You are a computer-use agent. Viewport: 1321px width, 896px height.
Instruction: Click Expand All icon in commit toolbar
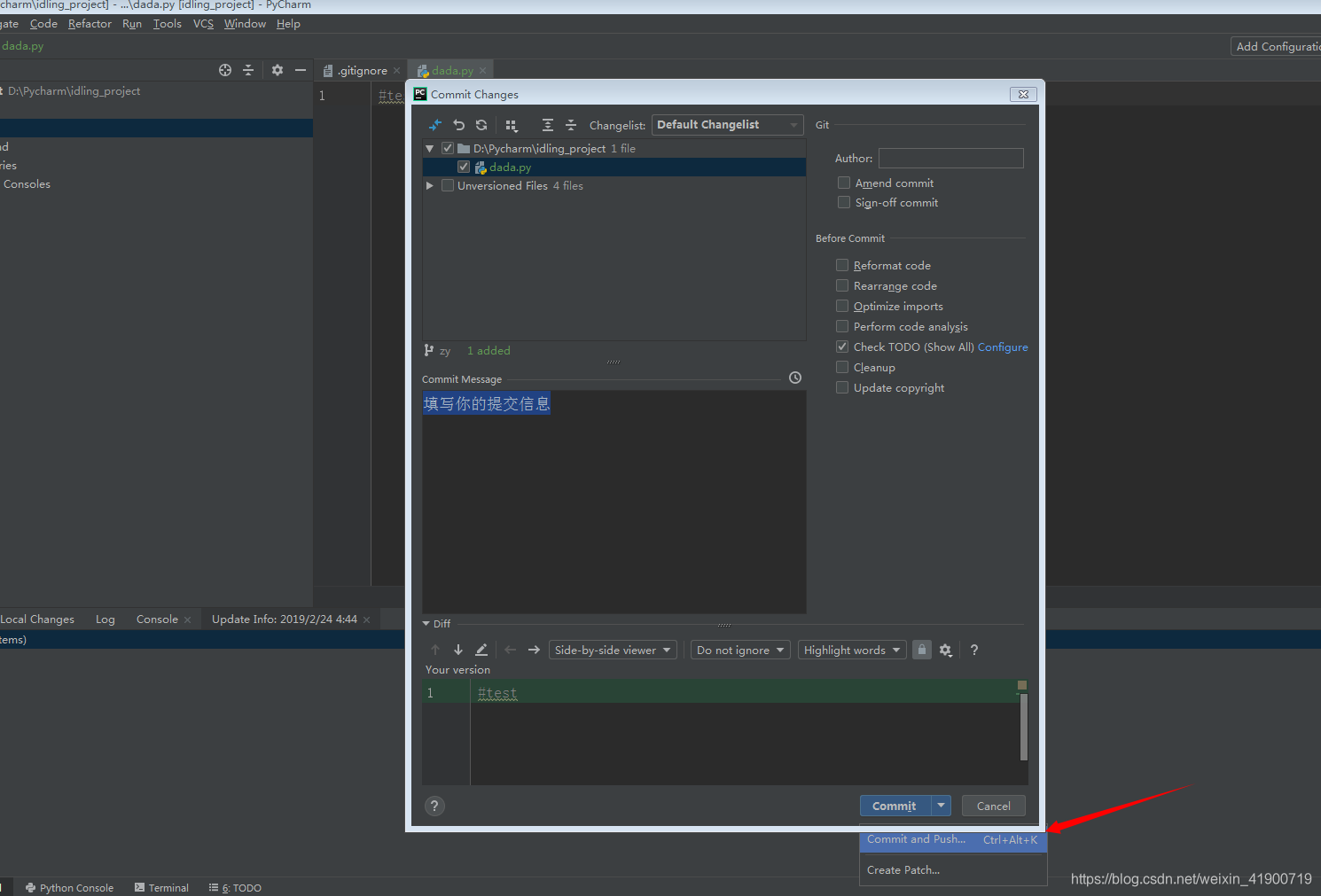tap(548, 125)
